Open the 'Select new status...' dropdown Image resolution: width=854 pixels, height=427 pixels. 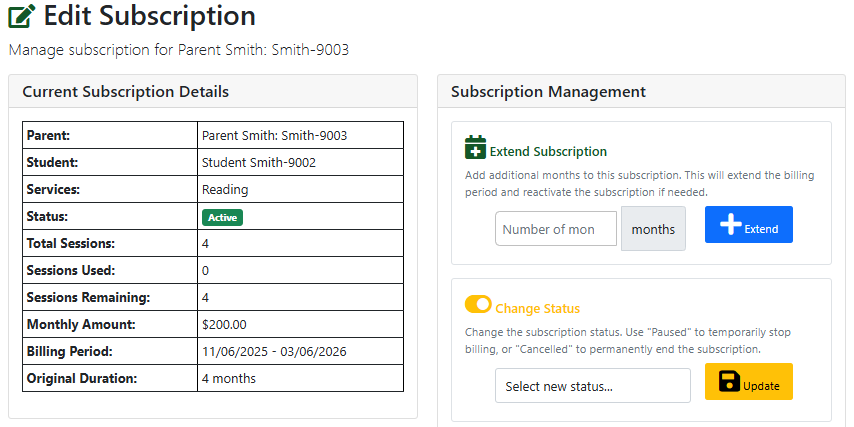tap(592, 386)
